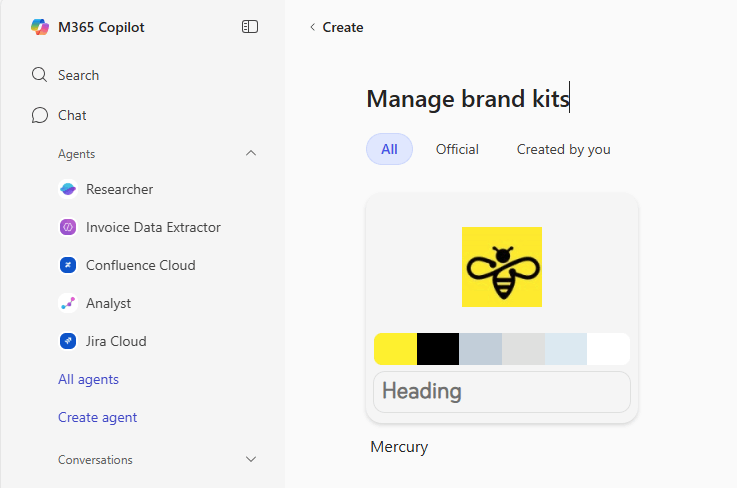
Task: Click the Analyst agent name
Action: click(x=108, y=304)
